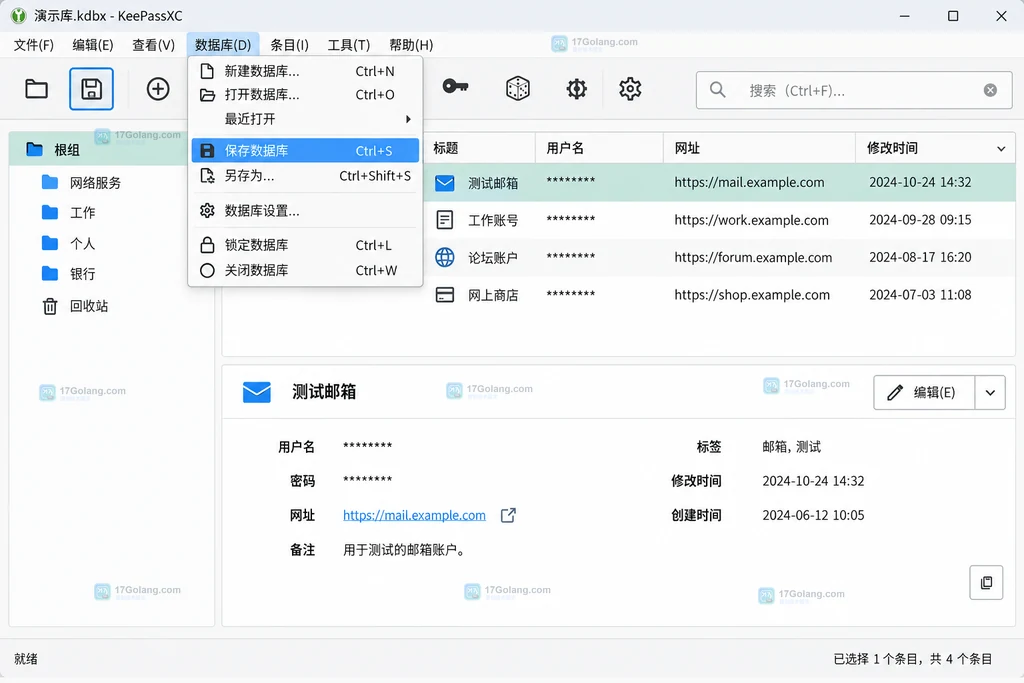Open the 编辑(E) menu in menu bar
This screenshot has height=683, width=1024.
click(x=93, y=45)
